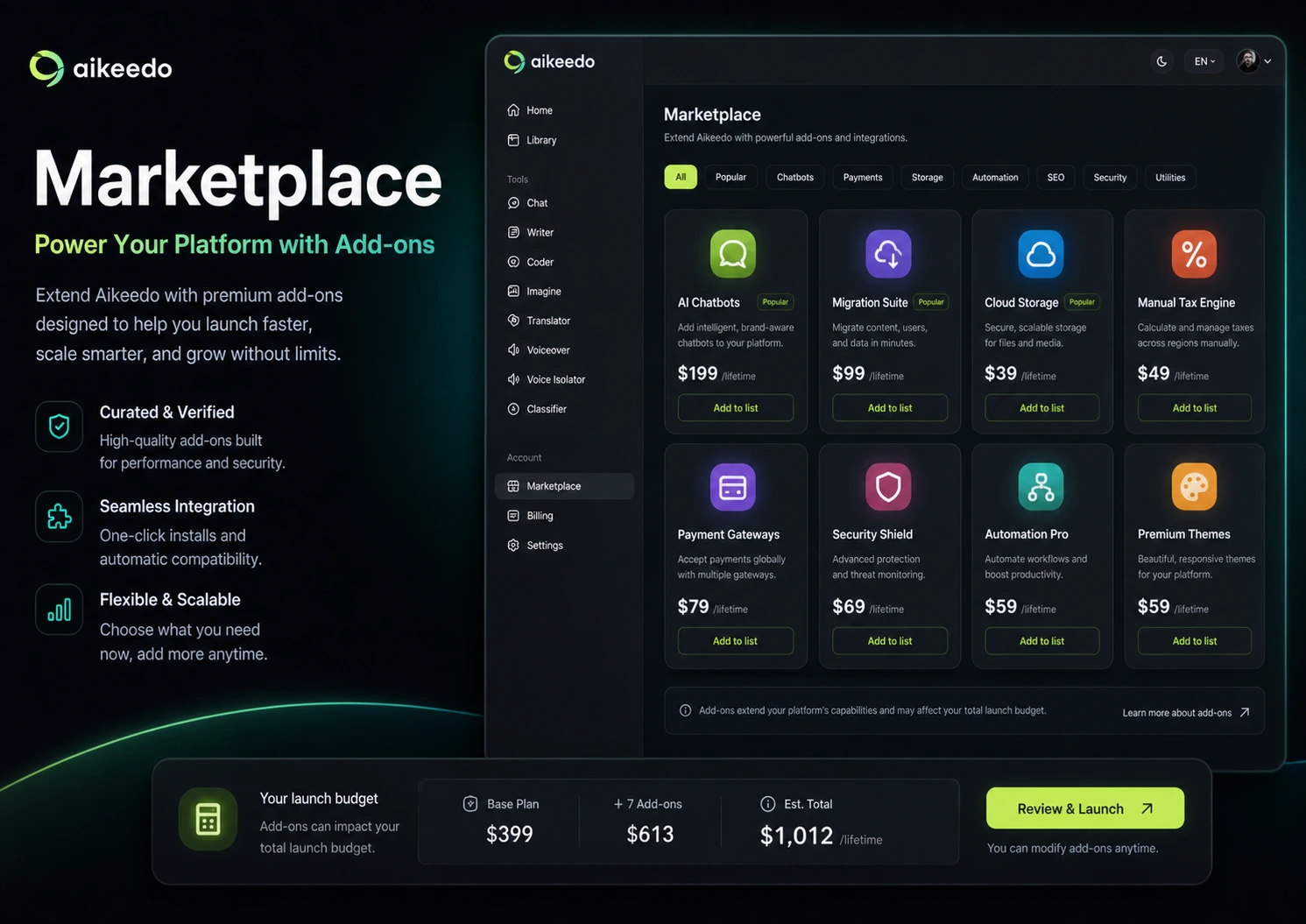The image size is (1306, 924).
Task: Add Security Shield to list
Action: click(890, 641)
